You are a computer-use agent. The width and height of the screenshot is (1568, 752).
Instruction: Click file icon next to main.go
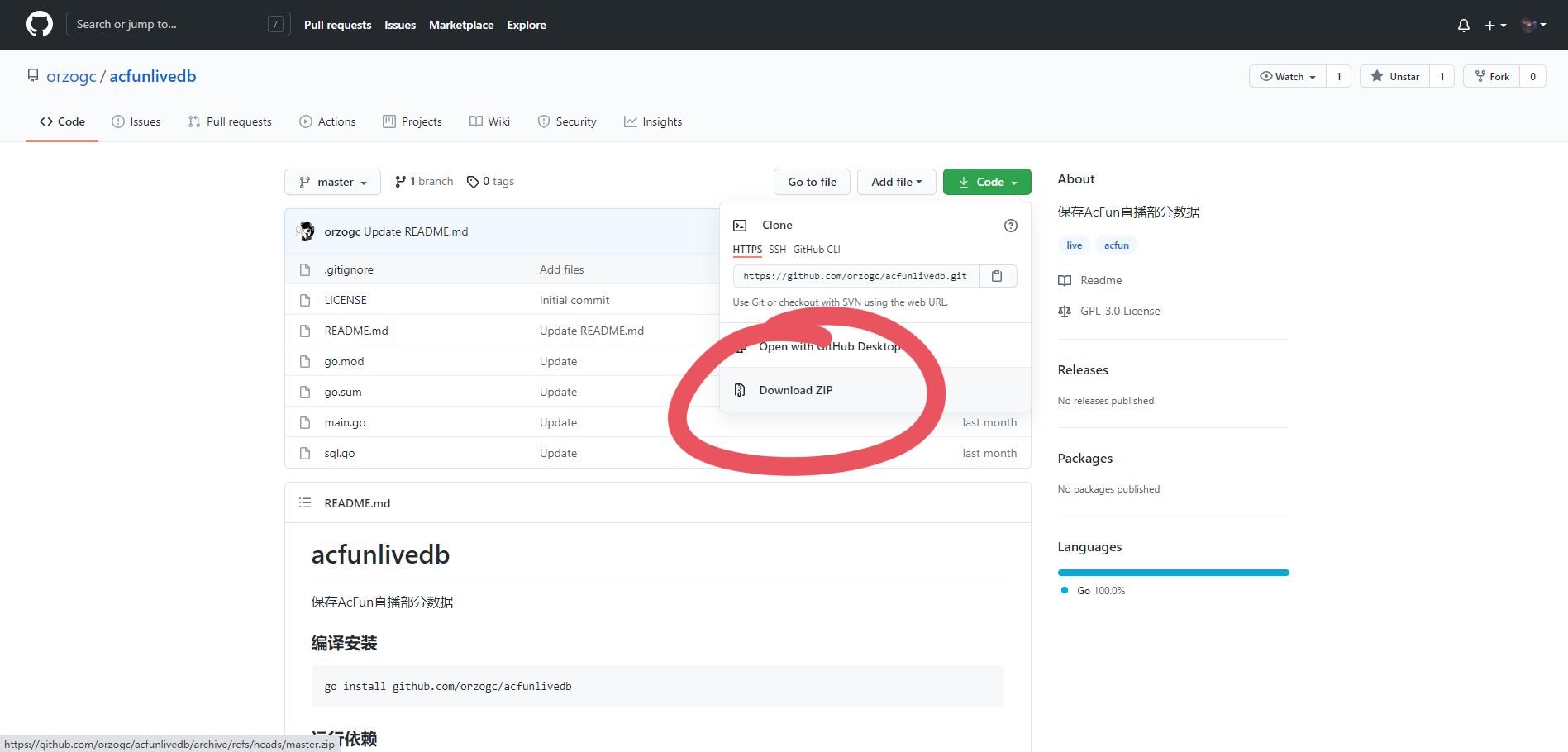click(x=305, y=422)
